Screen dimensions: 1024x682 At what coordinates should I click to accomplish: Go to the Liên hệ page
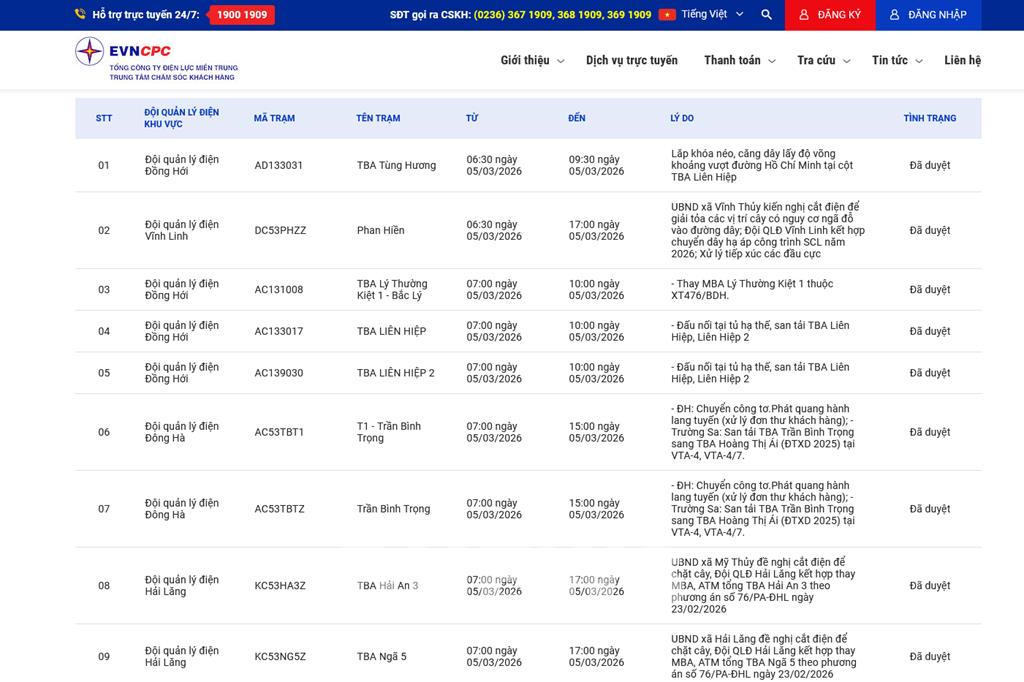tap(962, 60)
